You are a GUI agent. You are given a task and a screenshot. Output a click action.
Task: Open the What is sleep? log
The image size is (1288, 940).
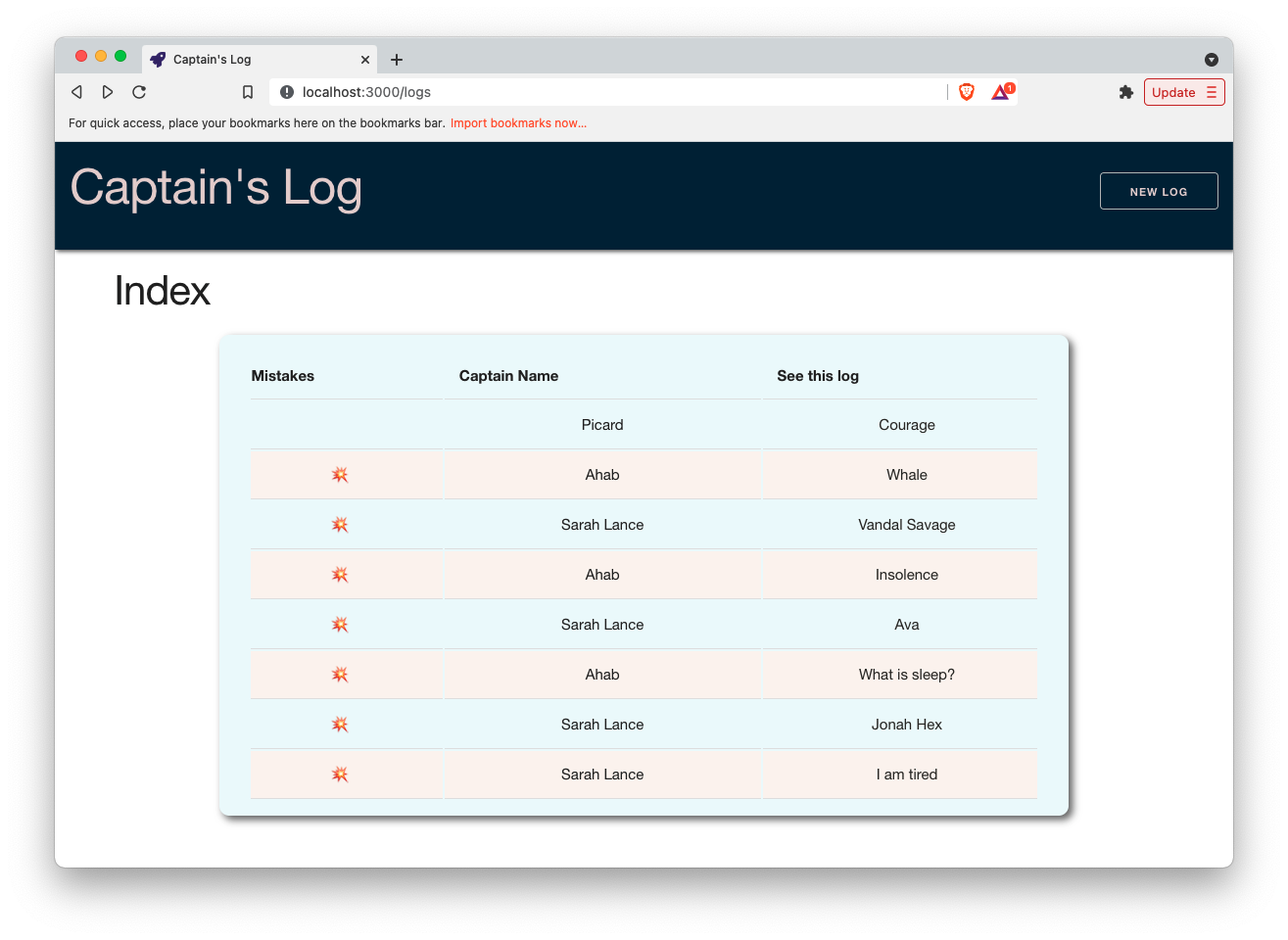coord(907,675)
